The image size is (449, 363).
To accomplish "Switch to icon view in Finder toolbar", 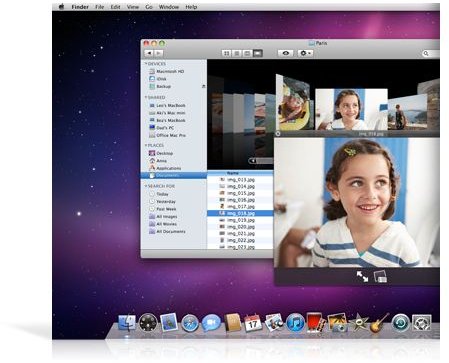I will tap(227, 53).
